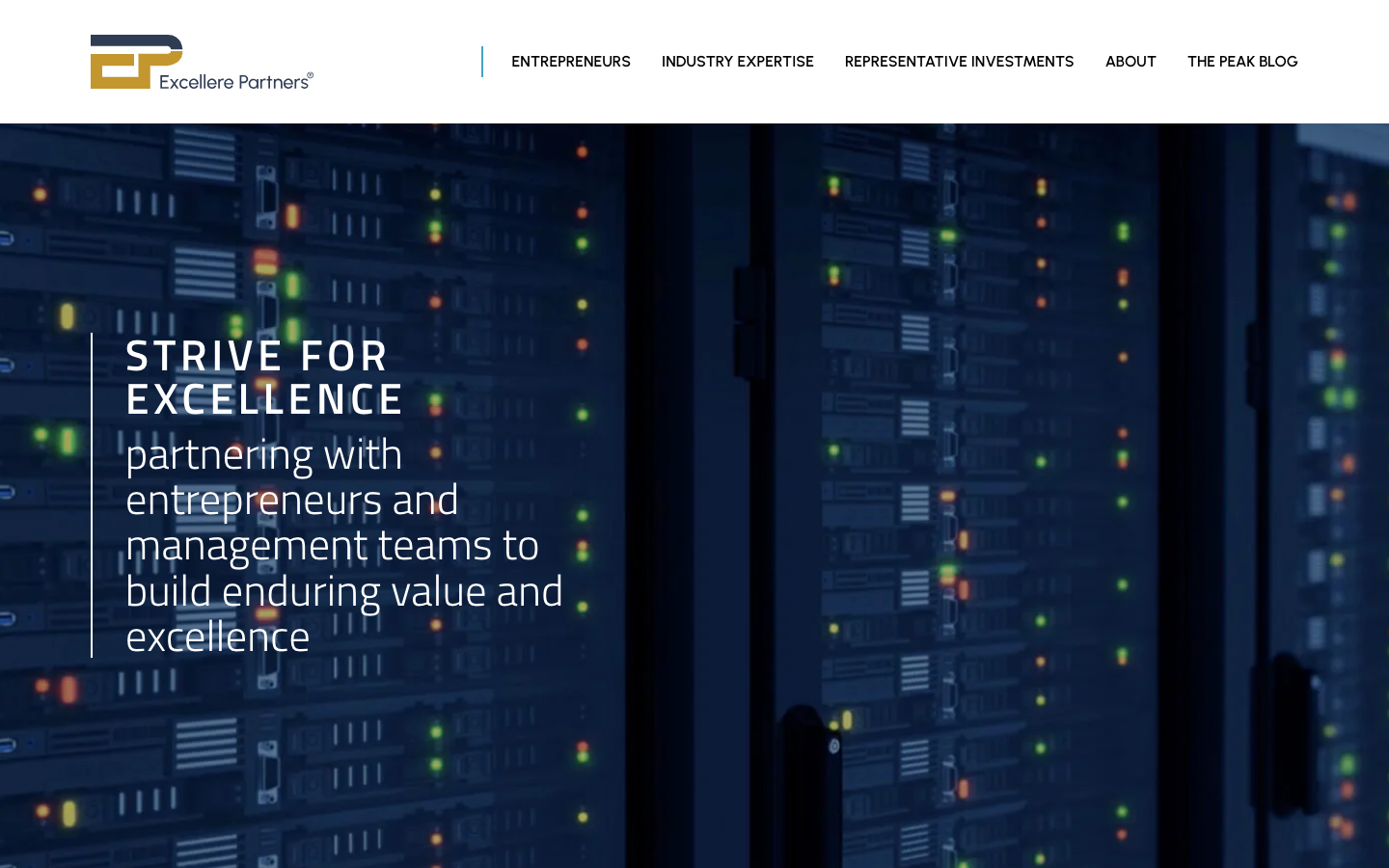Screen dimensions: 1389x868
Task: Click the blue vertical divider before Entrepreneurs
Action: 482,62
